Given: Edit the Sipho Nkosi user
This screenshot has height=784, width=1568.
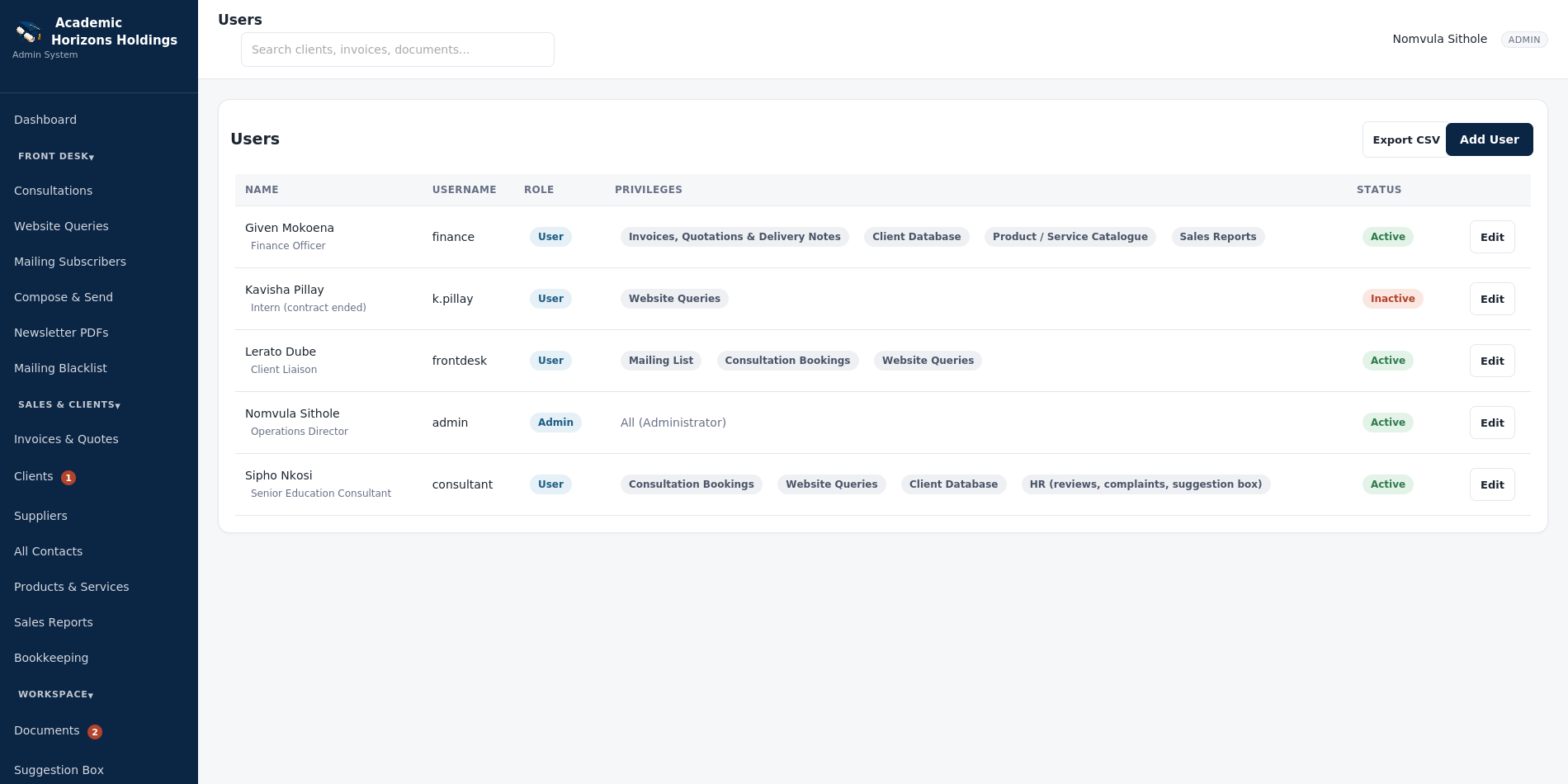Looking at the screenshot, I should point(1492,484).
